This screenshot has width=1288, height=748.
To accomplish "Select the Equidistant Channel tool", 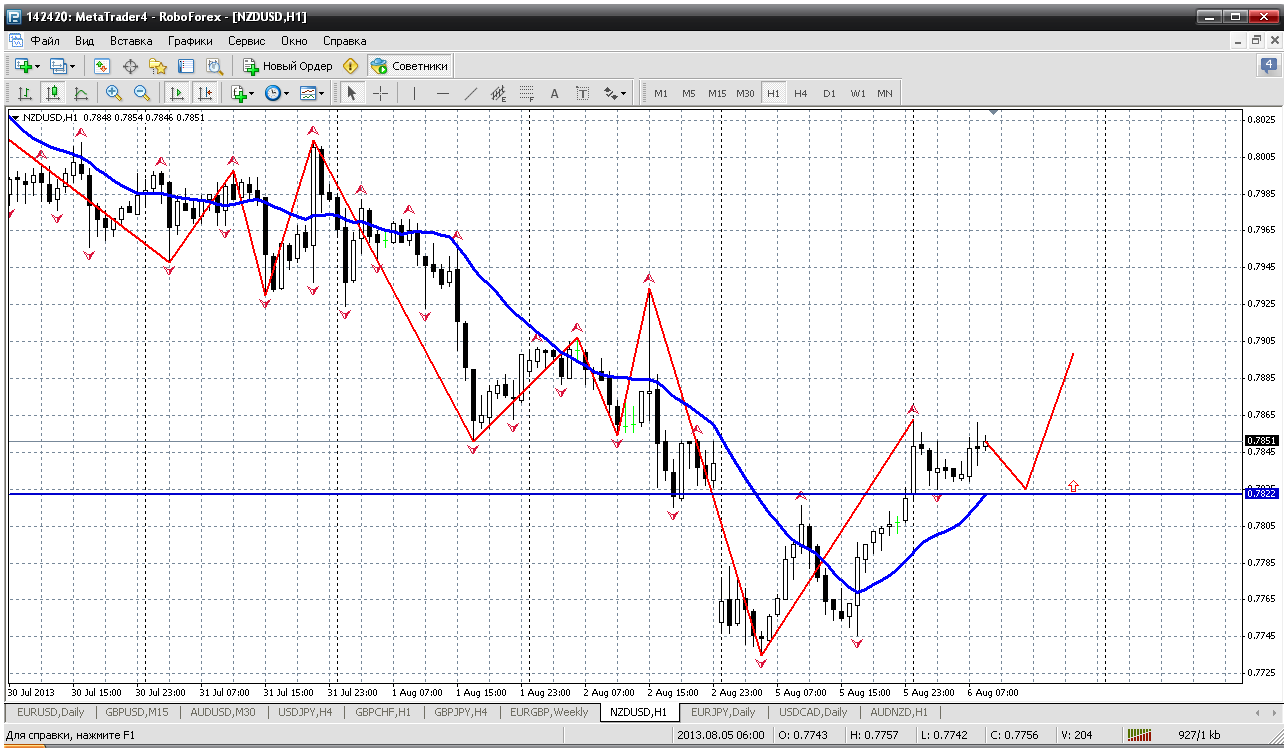I will [499, 93].
